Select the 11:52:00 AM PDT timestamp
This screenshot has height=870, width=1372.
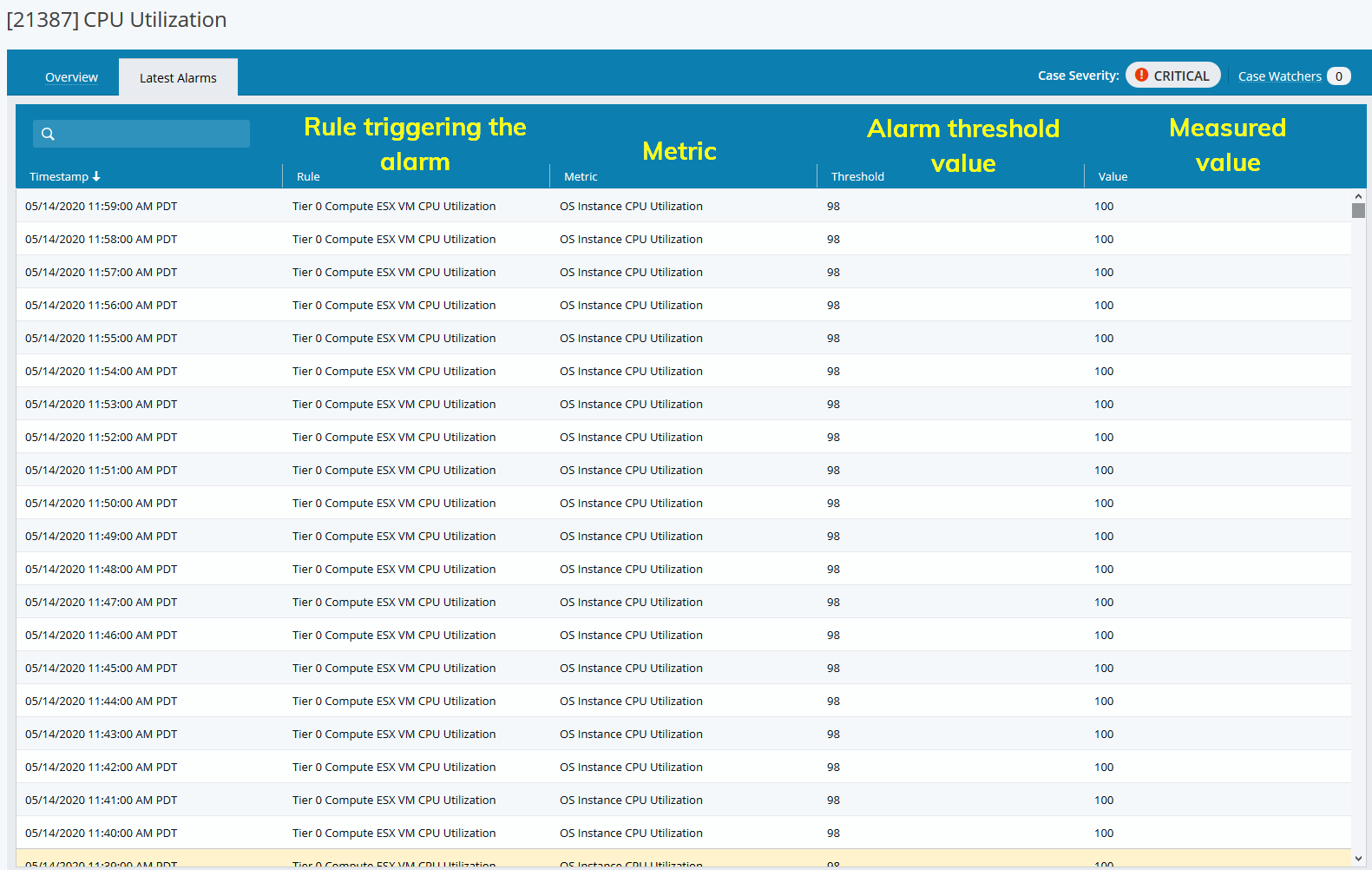pos(101,438)
